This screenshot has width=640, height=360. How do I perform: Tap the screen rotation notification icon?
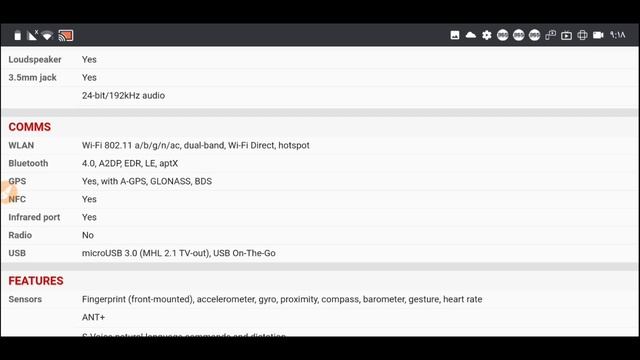click(582, 35)
